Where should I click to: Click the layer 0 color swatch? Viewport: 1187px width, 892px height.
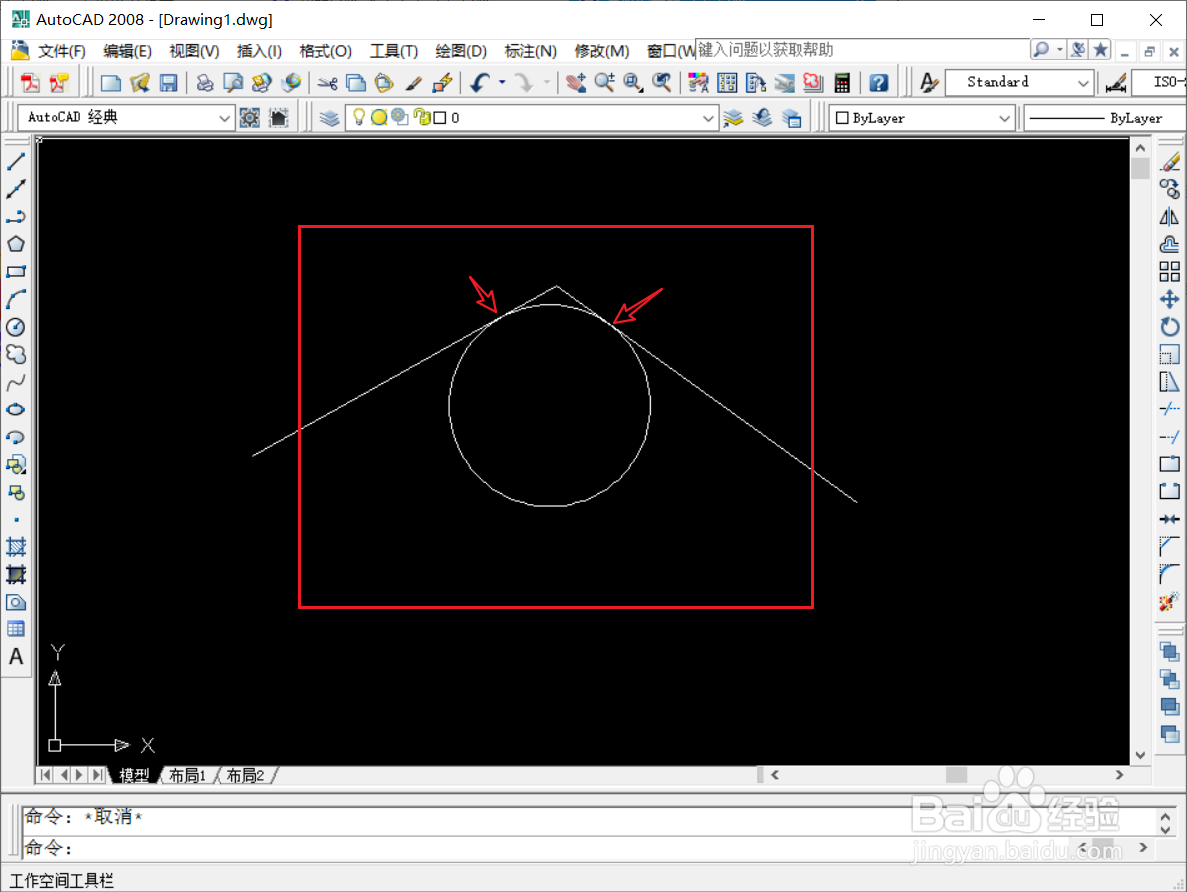pos(440,117)
